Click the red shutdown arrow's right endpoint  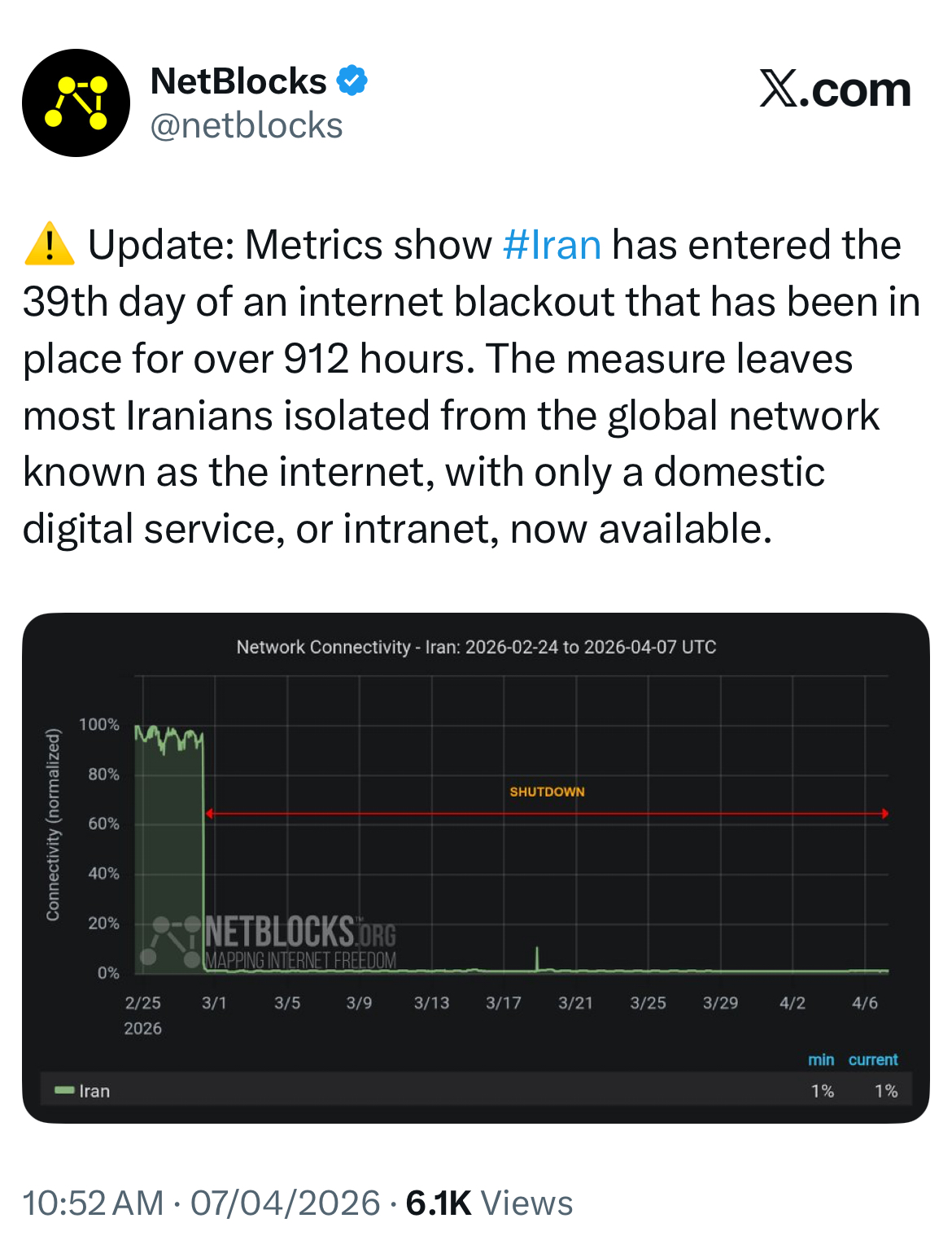pyautogui.click(x=885, y=814)
